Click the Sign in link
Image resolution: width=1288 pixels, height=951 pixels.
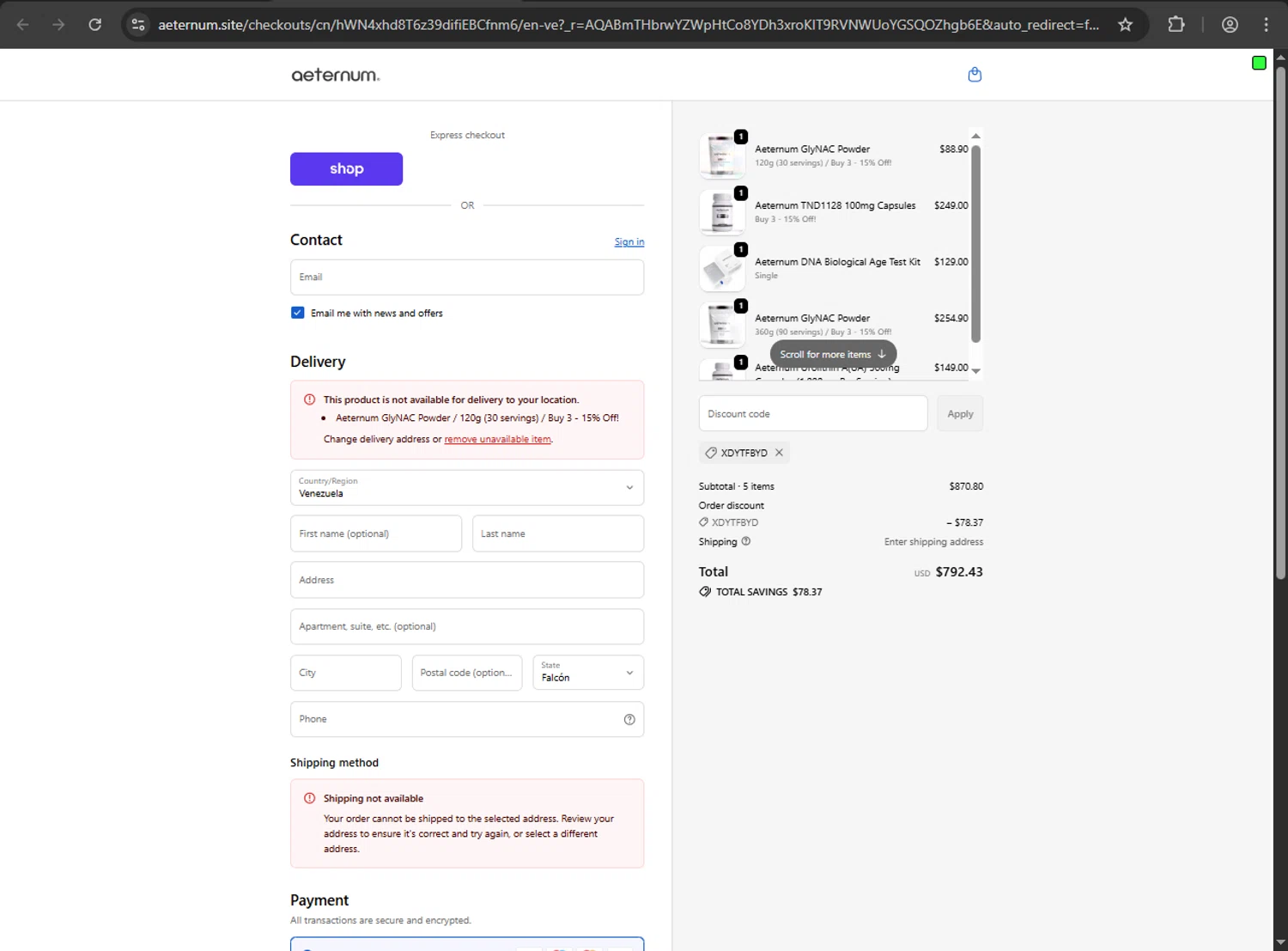pyautogui.click(x=629, y=242)
